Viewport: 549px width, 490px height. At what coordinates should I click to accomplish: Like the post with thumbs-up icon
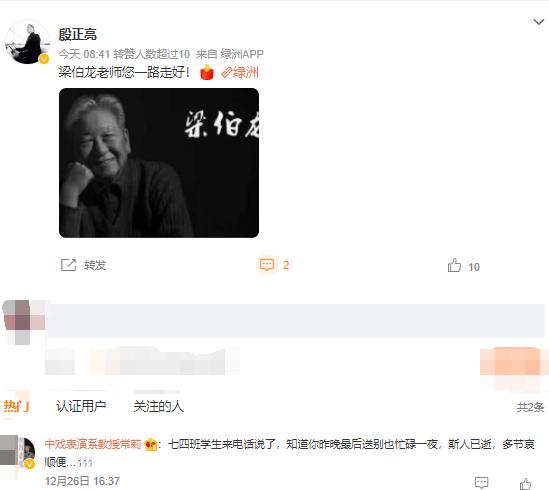454,265
